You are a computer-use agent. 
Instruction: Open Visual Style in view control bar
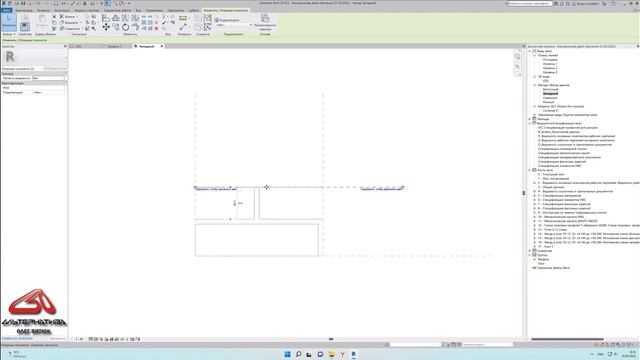[96, 339]
